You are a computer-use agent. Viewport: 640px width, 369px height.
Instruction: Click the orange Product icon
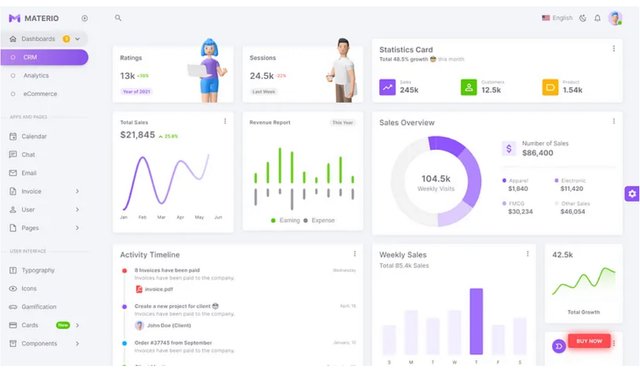pyautogui.click(x=550, y=87)
